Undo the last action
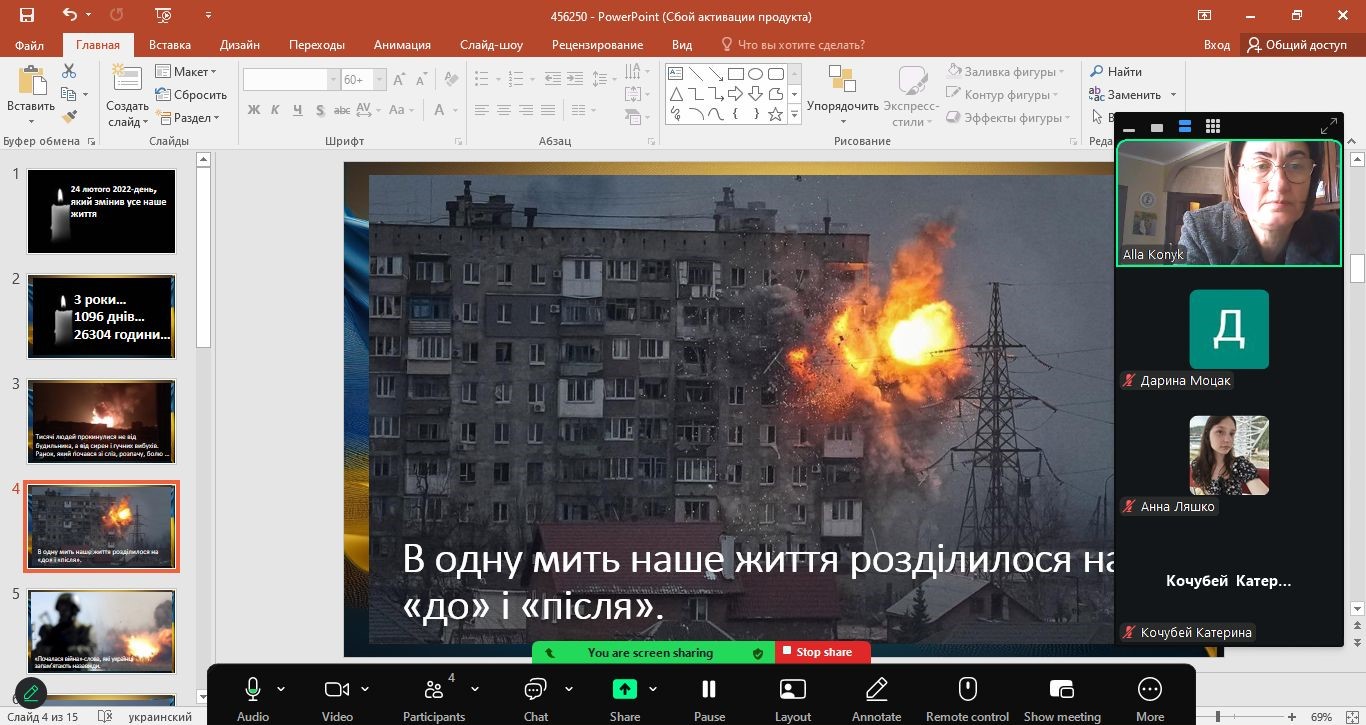Screen dimensions: 1366x725 [x=70, y=16]
